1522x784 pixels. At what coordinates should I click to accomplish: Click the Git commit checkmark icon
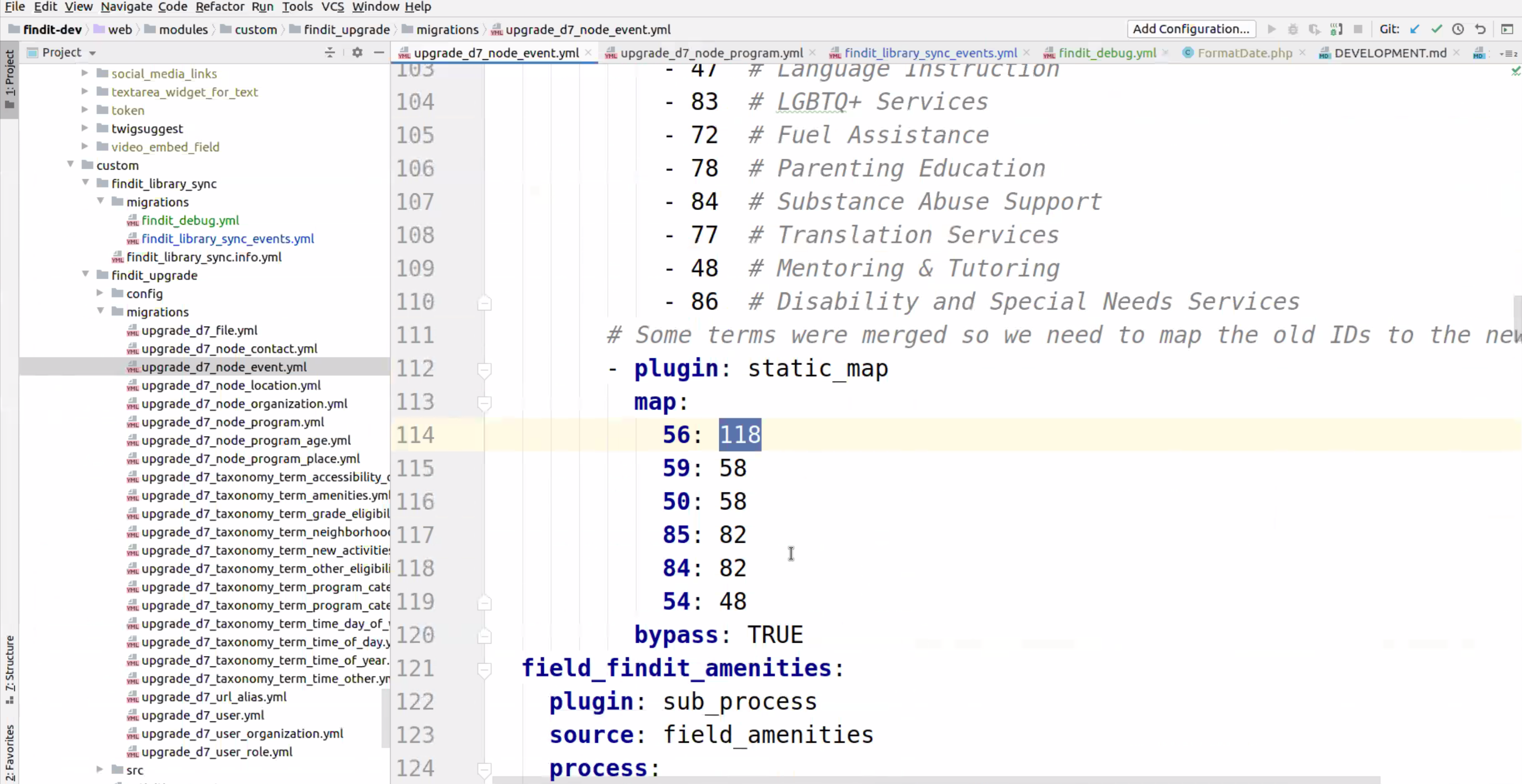(1436, 29)
